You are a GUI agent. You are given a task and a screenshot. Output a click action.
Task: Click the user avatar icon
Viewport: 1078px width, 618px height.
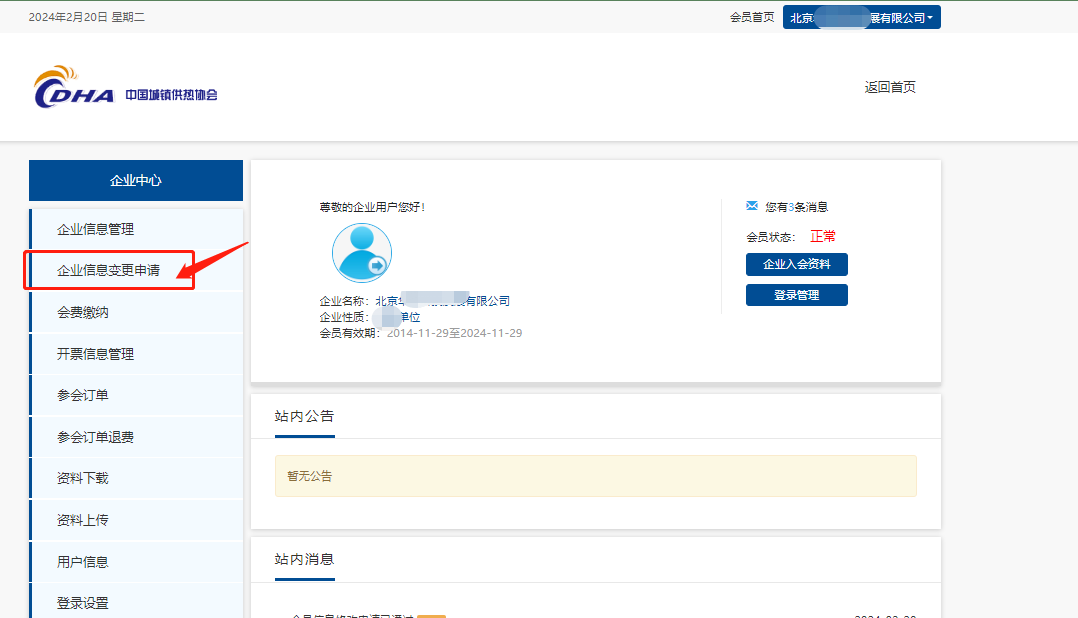[x=362, y=252]
